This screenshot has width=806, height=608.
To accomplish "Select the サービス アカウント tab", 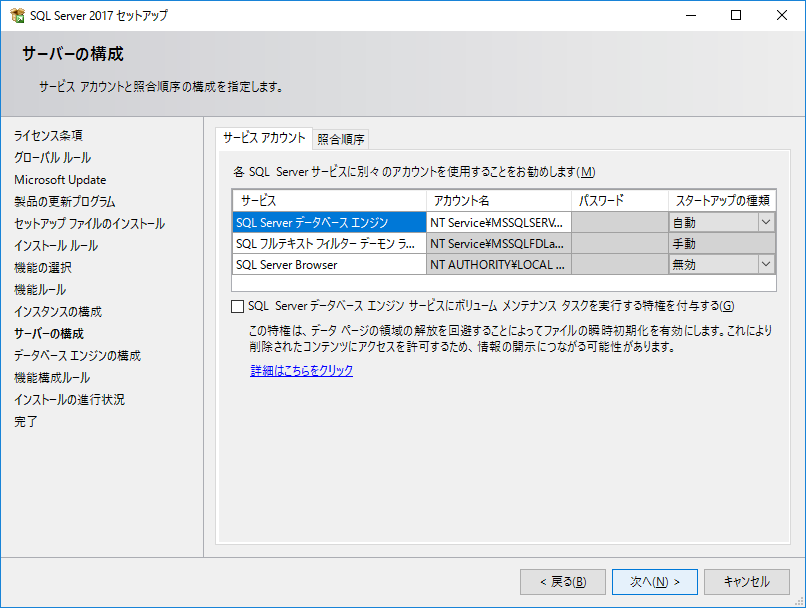I will coord(264,138).
